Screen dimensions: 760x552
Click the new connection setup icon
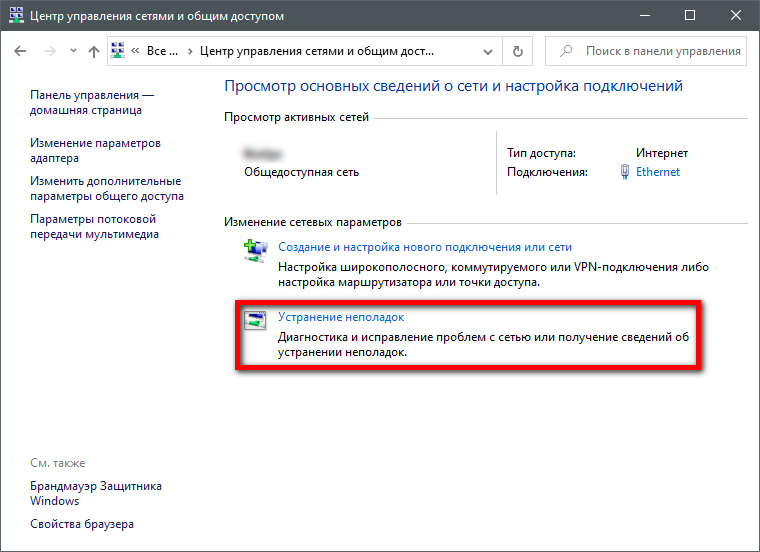[x=255, y=251]
